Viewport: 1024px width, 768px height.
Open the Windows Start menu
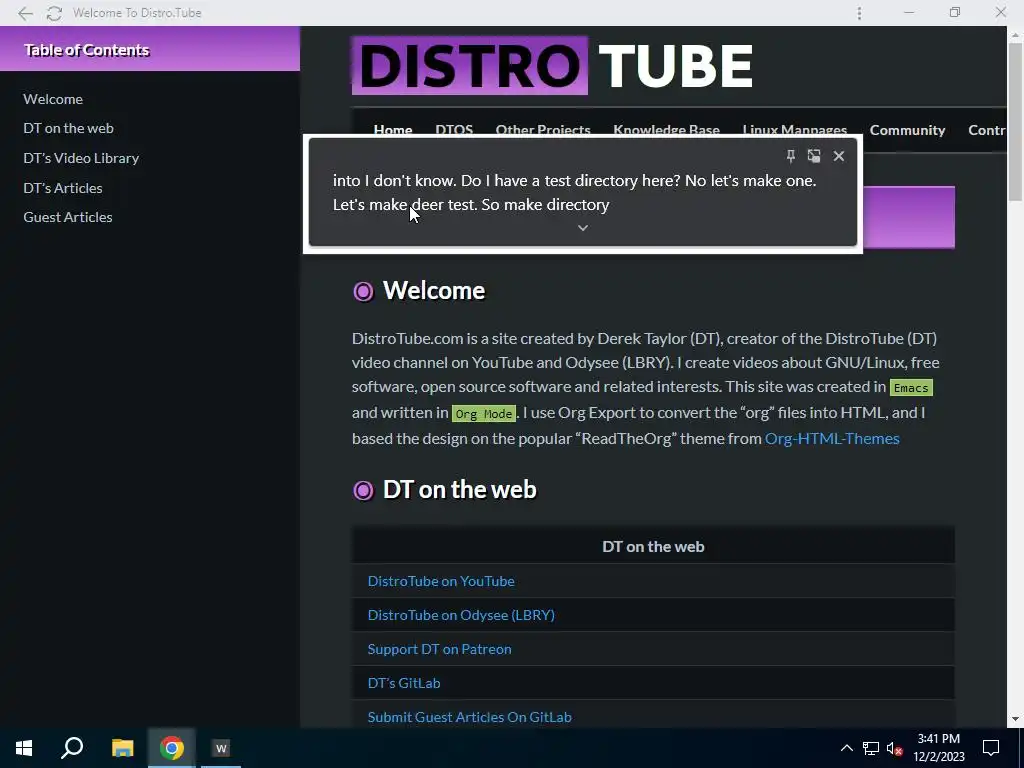[x=24, y=748]
